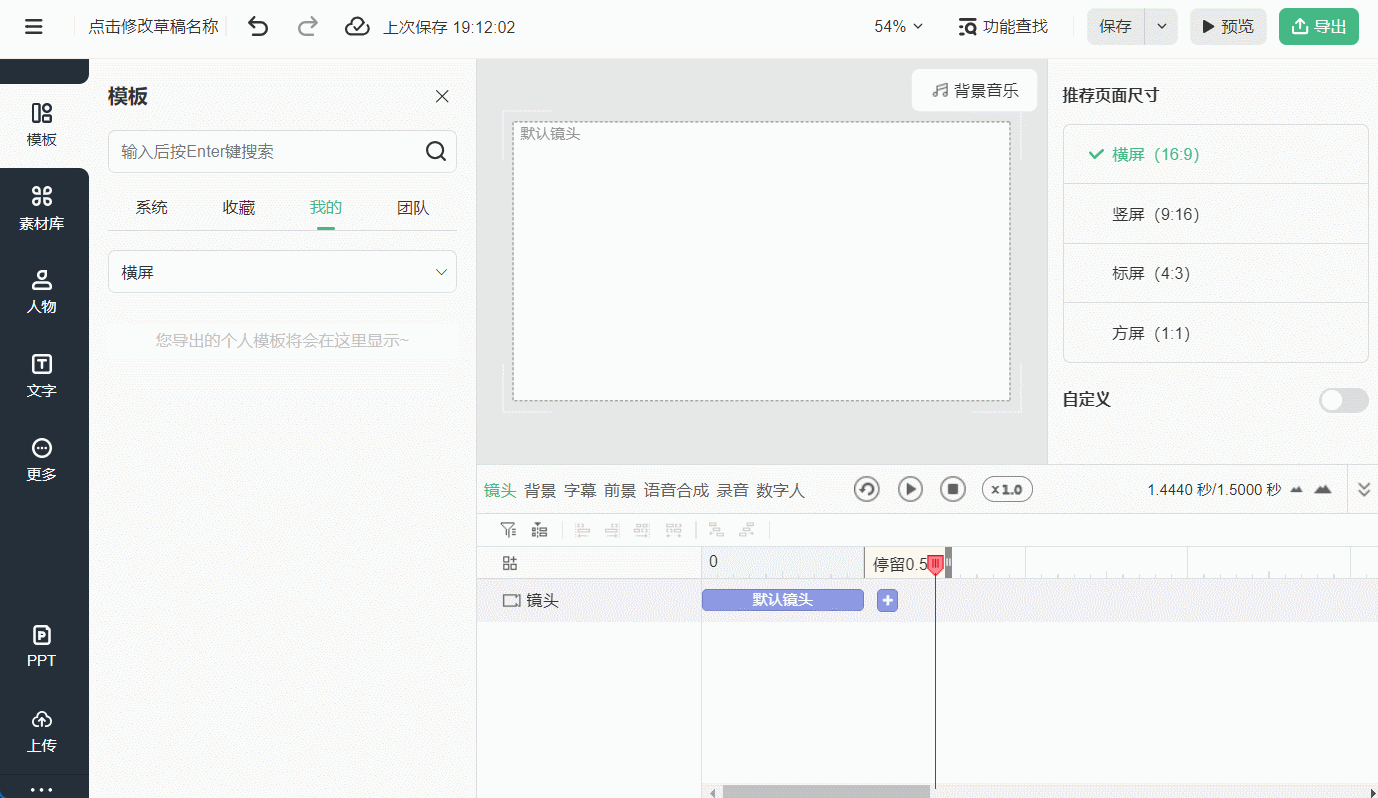Image resolution: width=1378 pixels, height=798 pixels.
Task: Replay from the beginning
Action: pyautogui.click(x=867, y=489)
